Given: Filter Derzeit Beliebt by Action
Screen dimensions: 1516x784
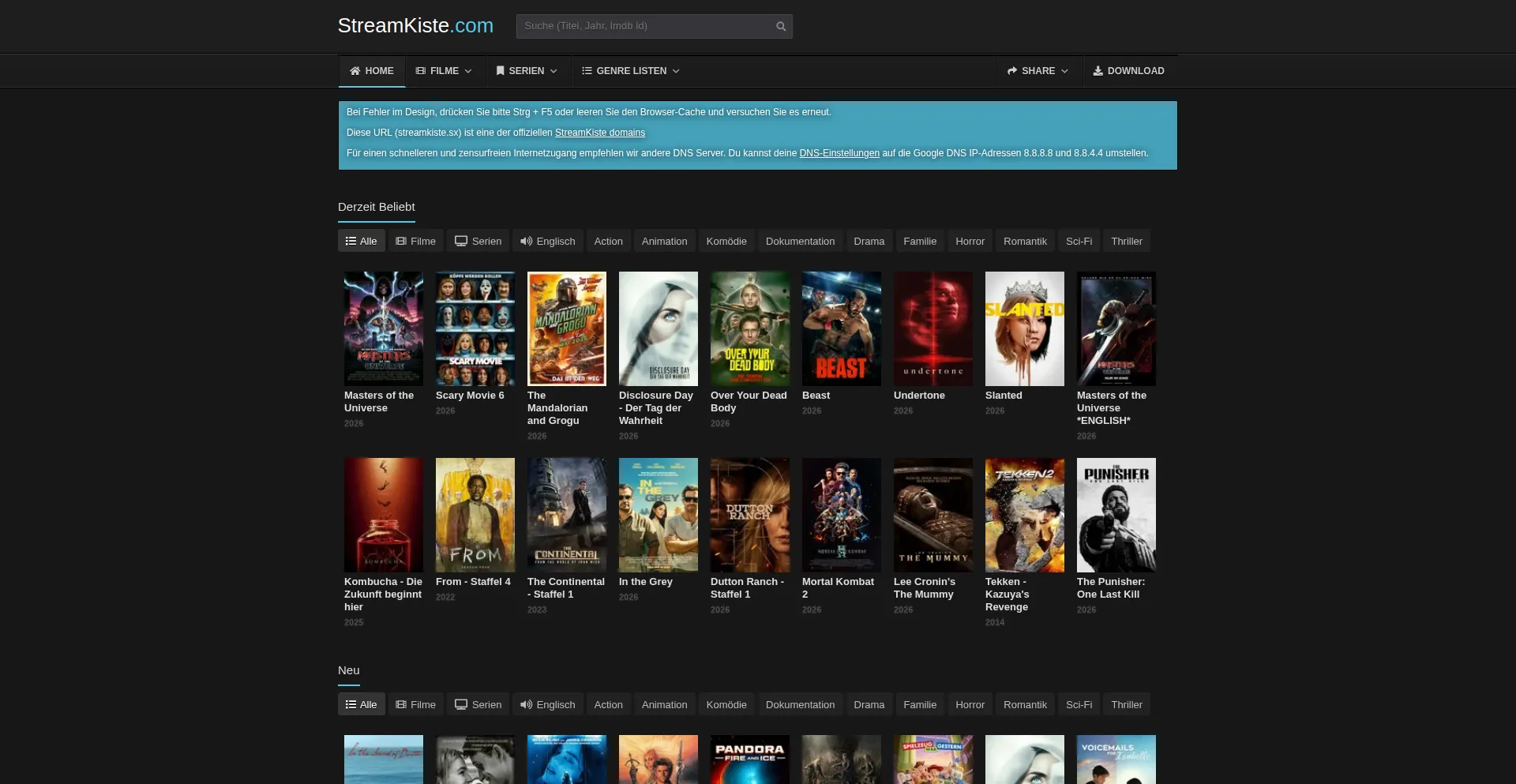Looking at the screenshot, I should 609,242.
